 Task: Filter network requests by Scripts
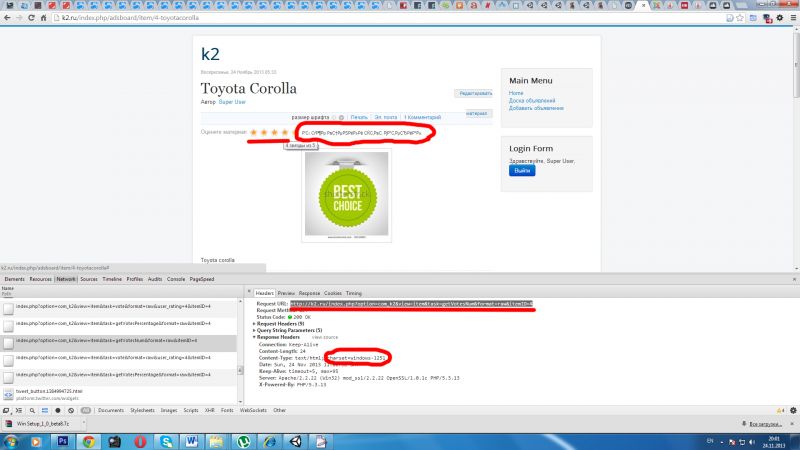191,410
